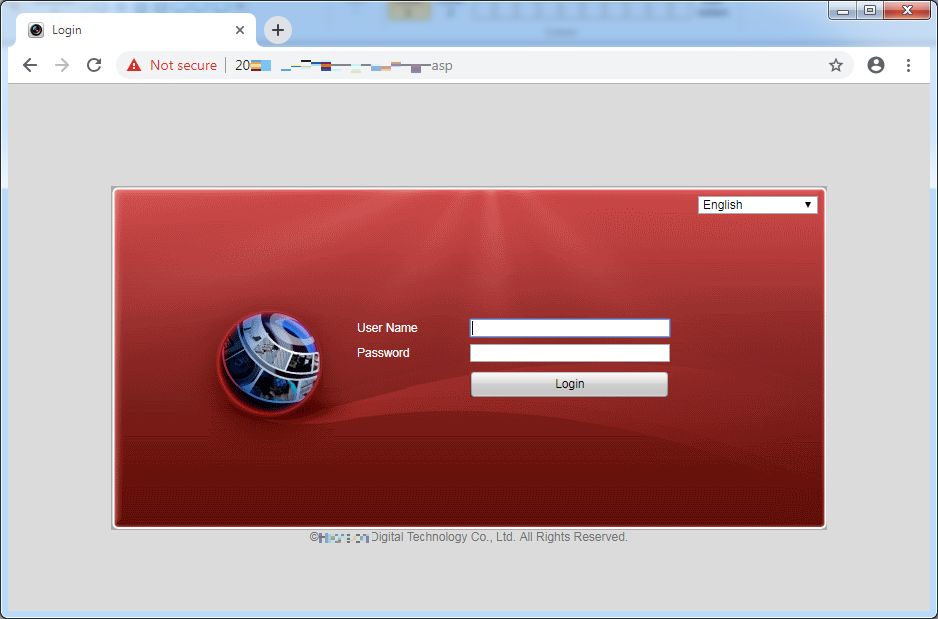Click the Password label
The height and width of the screenshot is (619, 938).
[383, 353]
